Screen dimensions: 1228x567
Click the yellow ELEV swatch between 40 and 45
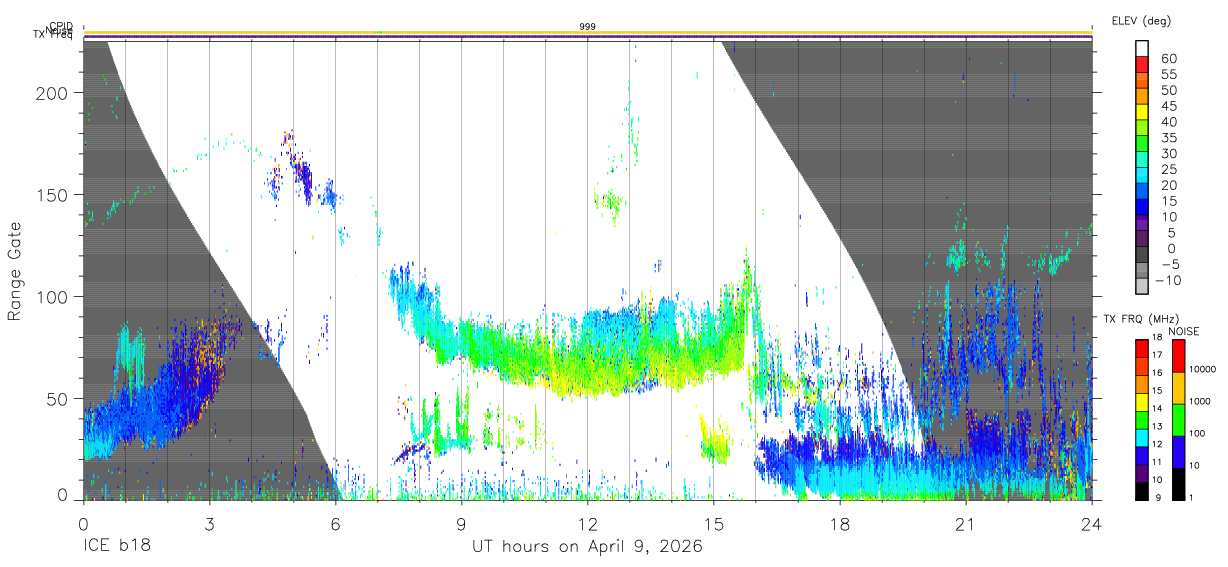(x=1142, y=112)
